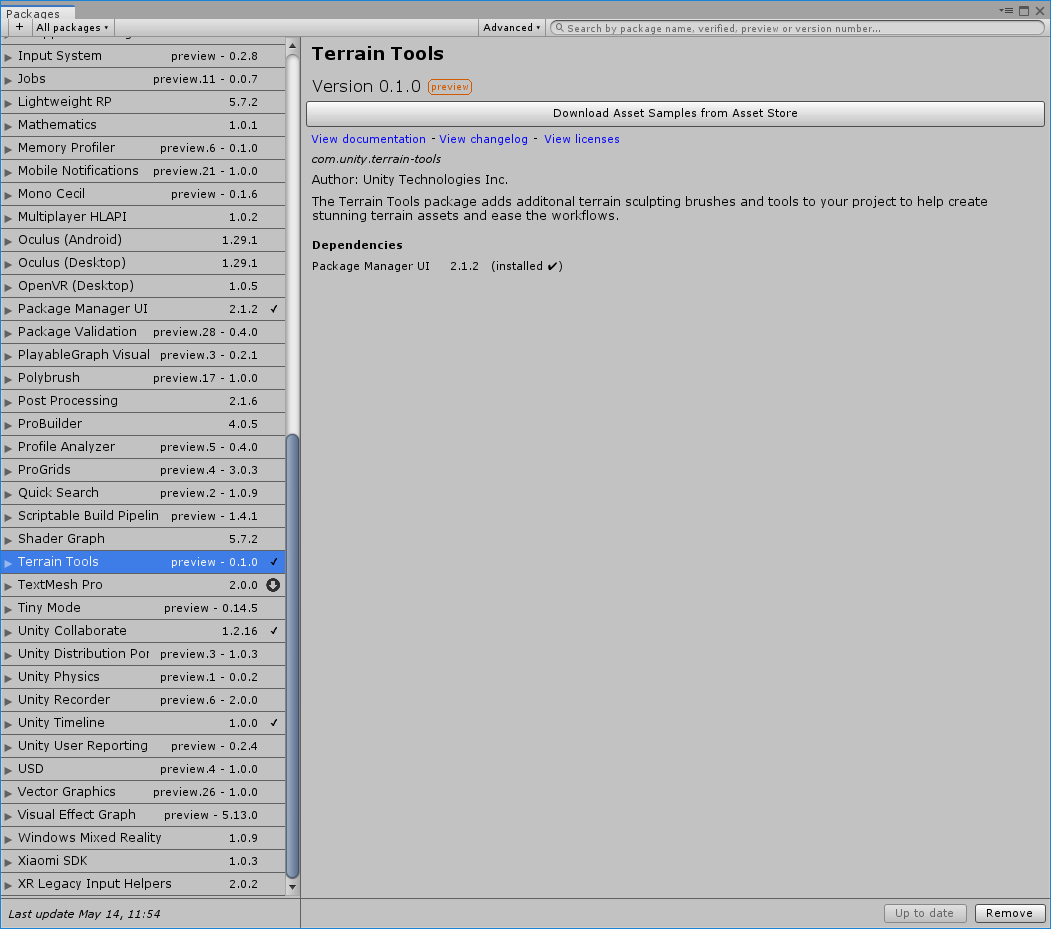Expand the TextMesh Pro arrow
Image resolution: width=1051 pixels, height=929 pixels.
pos(8,586)
